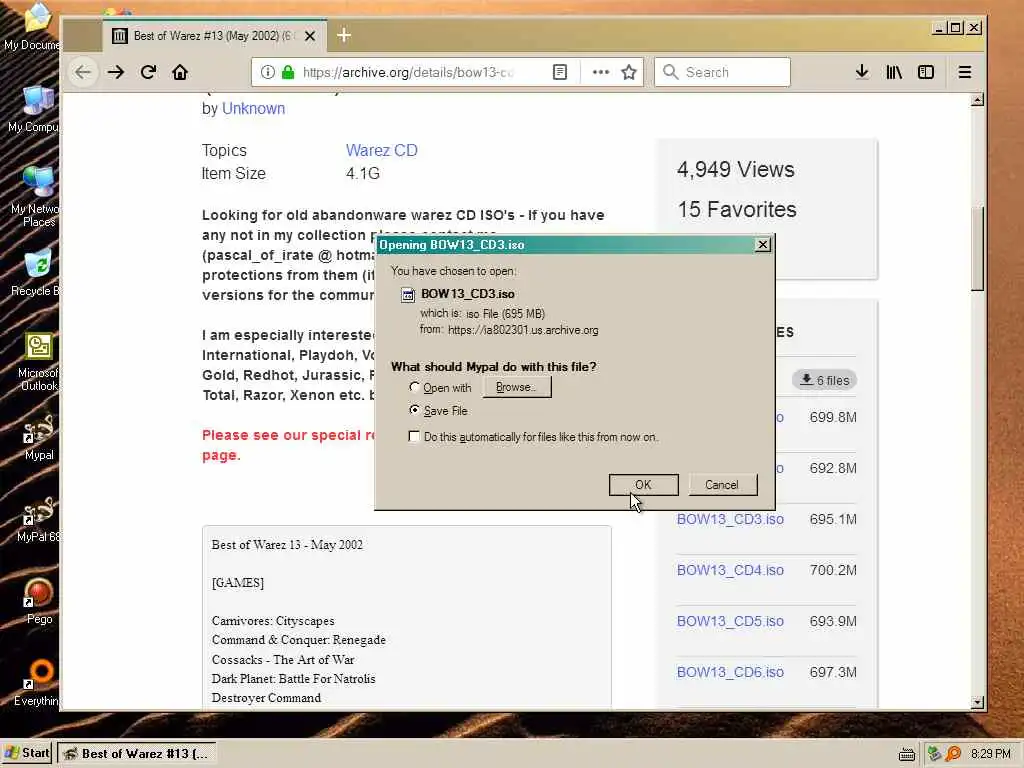Click the 4.1G item size value
Image resolution: width=1024 pixels, height=768 pixels.
[x=362, y=174]
